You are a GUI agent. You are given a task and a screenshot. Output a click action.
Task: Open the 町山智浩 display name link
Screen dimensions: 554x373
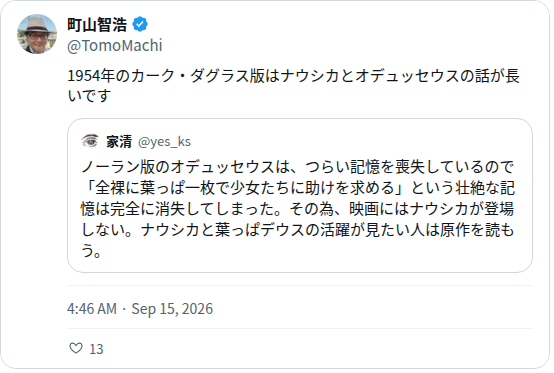[x=97, y=25]
